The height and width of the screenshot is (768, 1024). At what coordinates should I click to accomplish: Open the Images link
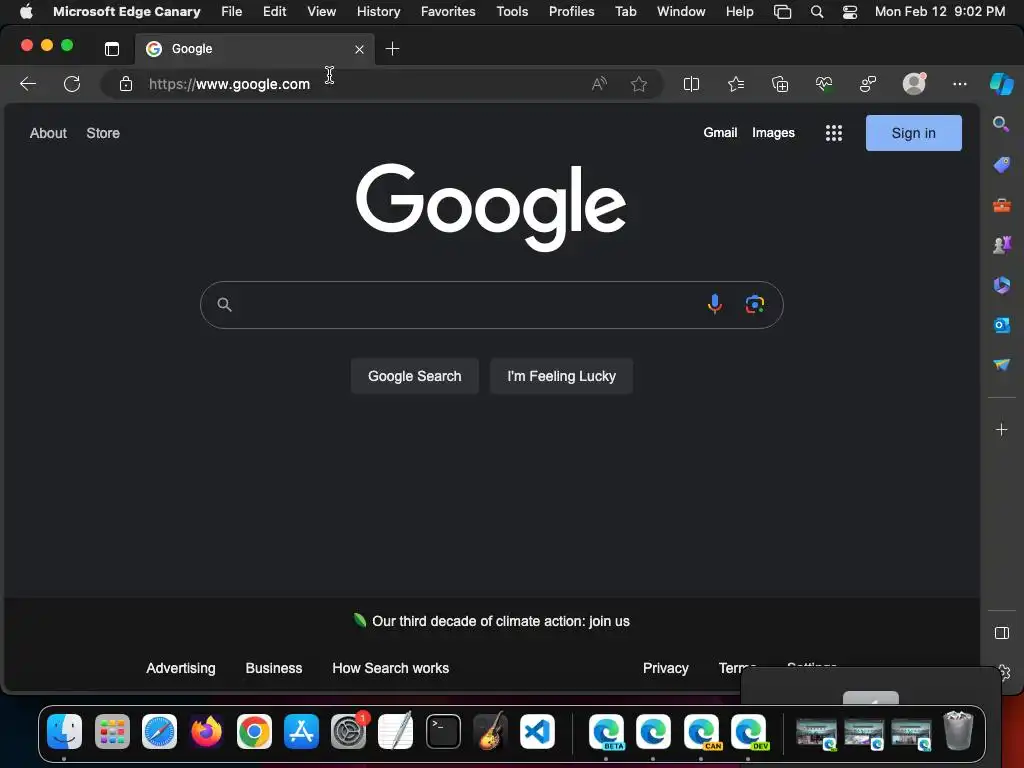773,133
